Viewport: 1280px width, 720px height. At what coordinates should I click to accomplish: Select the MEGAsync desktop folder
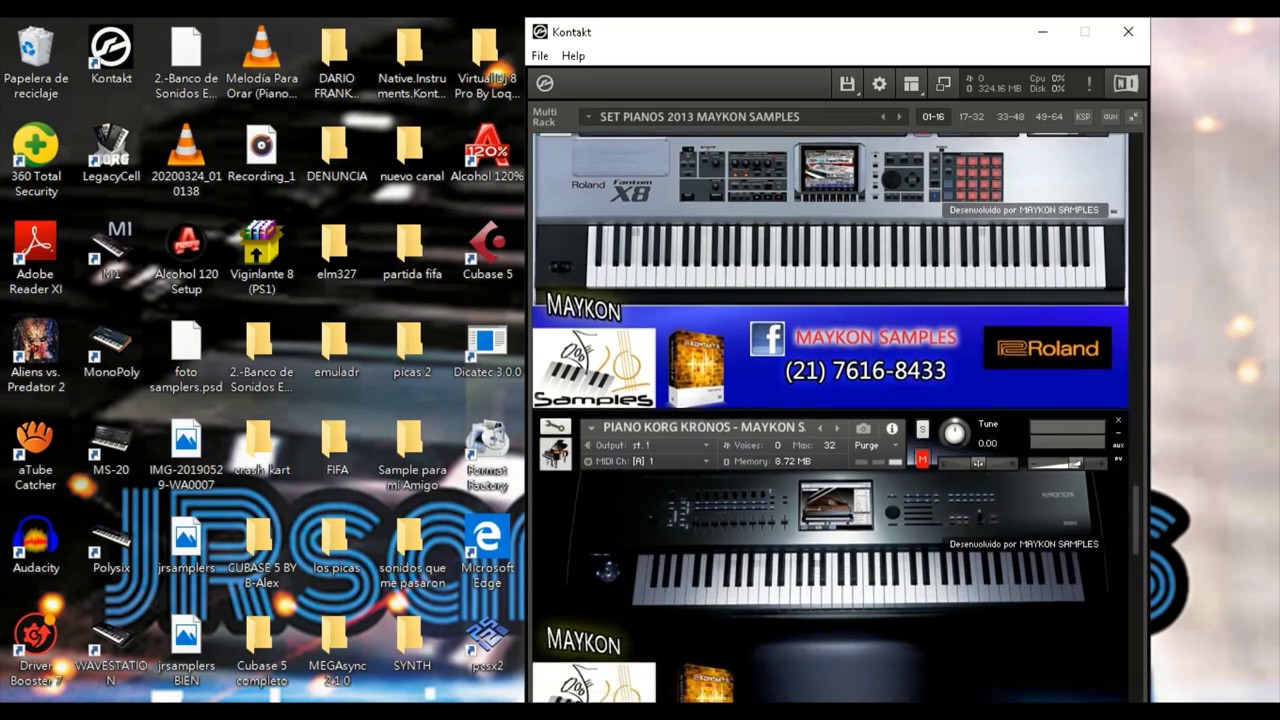point(337,651)
